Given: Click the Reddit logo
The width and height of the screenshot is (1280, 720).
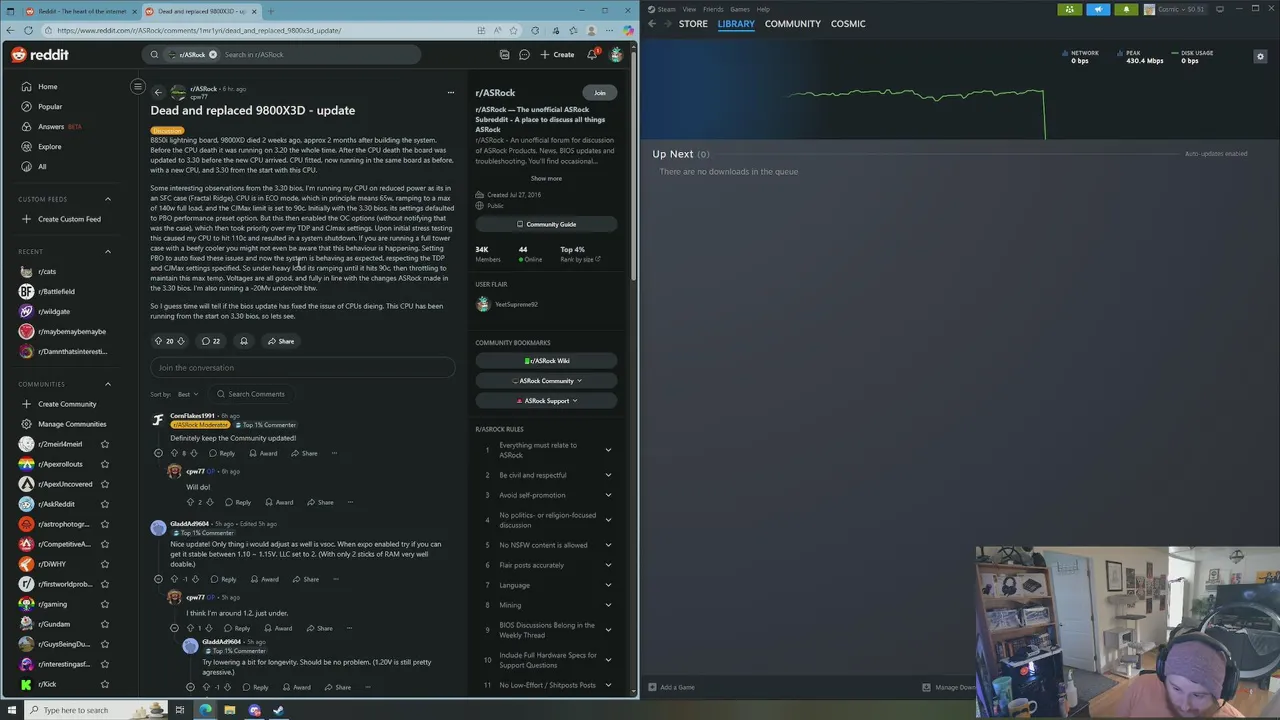Looking at the screenshot, I should click(40, 55).
